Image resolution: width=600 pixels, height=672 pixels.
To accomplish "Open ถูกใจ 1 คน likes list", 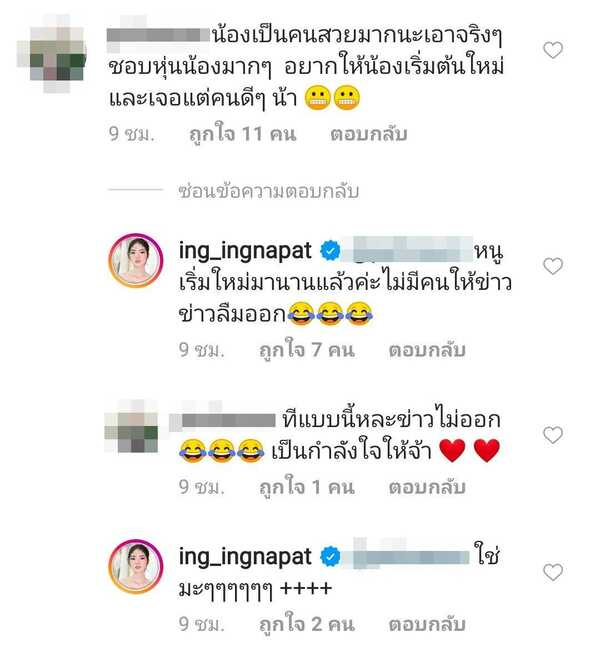I will point(307,487).
